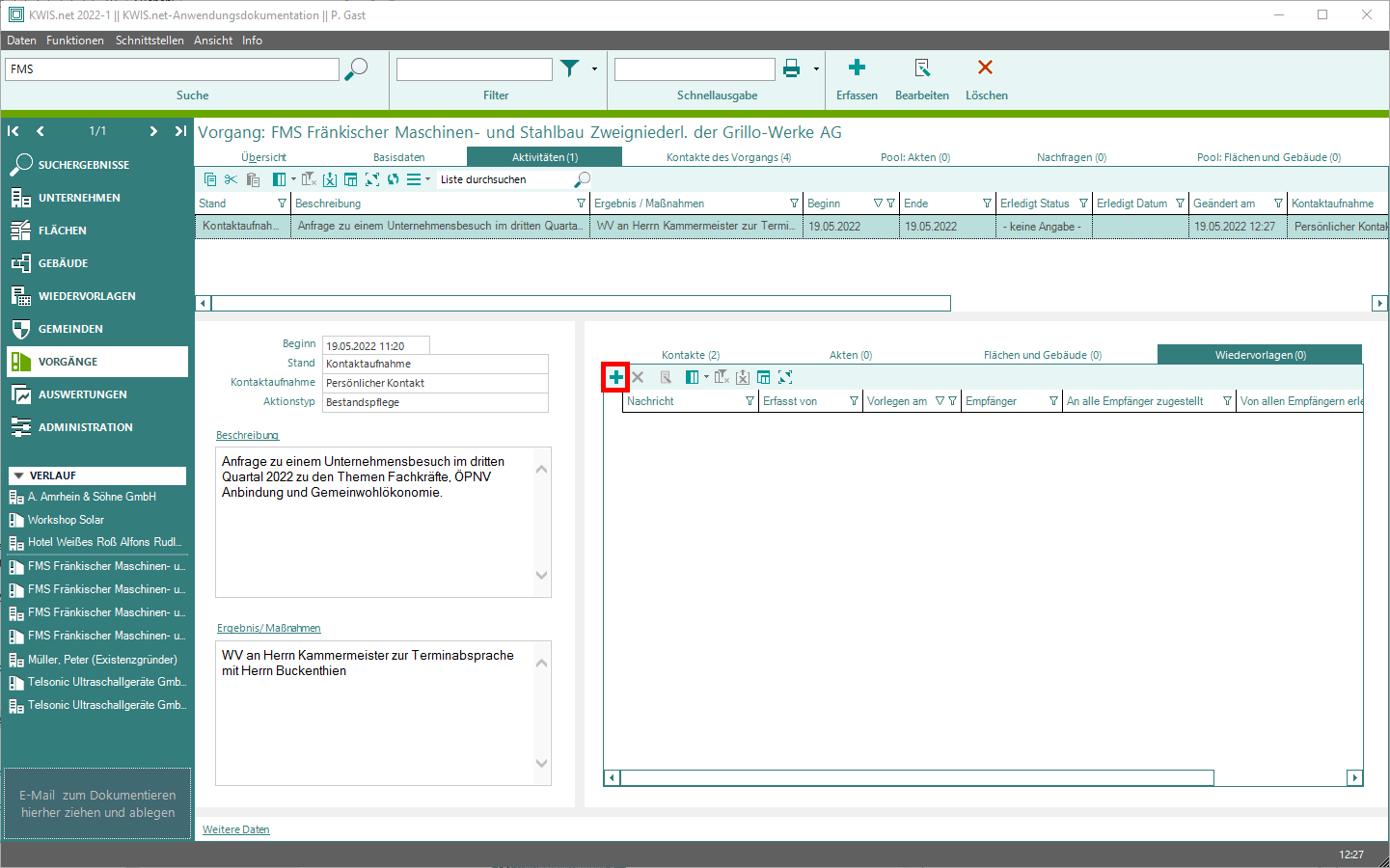The width and height of the screenshot is (1390, 868).
Task: Open the Kontakte (2) sub-tab
Action: coord(691,355)
